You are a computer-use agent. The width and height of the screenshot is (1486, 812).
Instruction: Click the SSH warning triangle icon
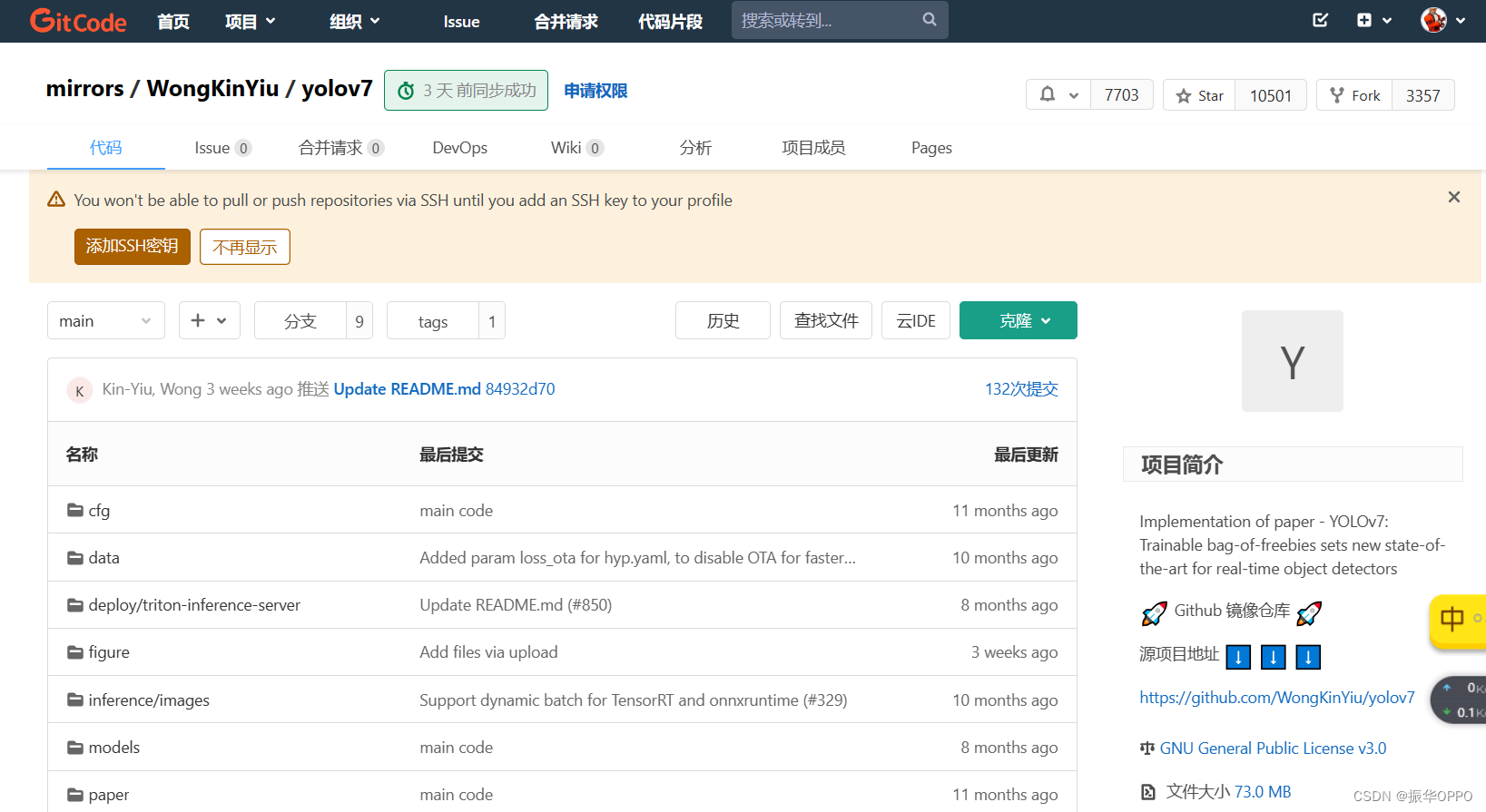pos(56,199)
